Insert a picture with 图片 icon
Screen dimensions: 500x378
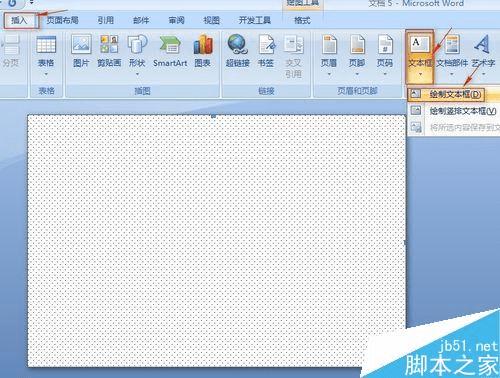point(81,45)
